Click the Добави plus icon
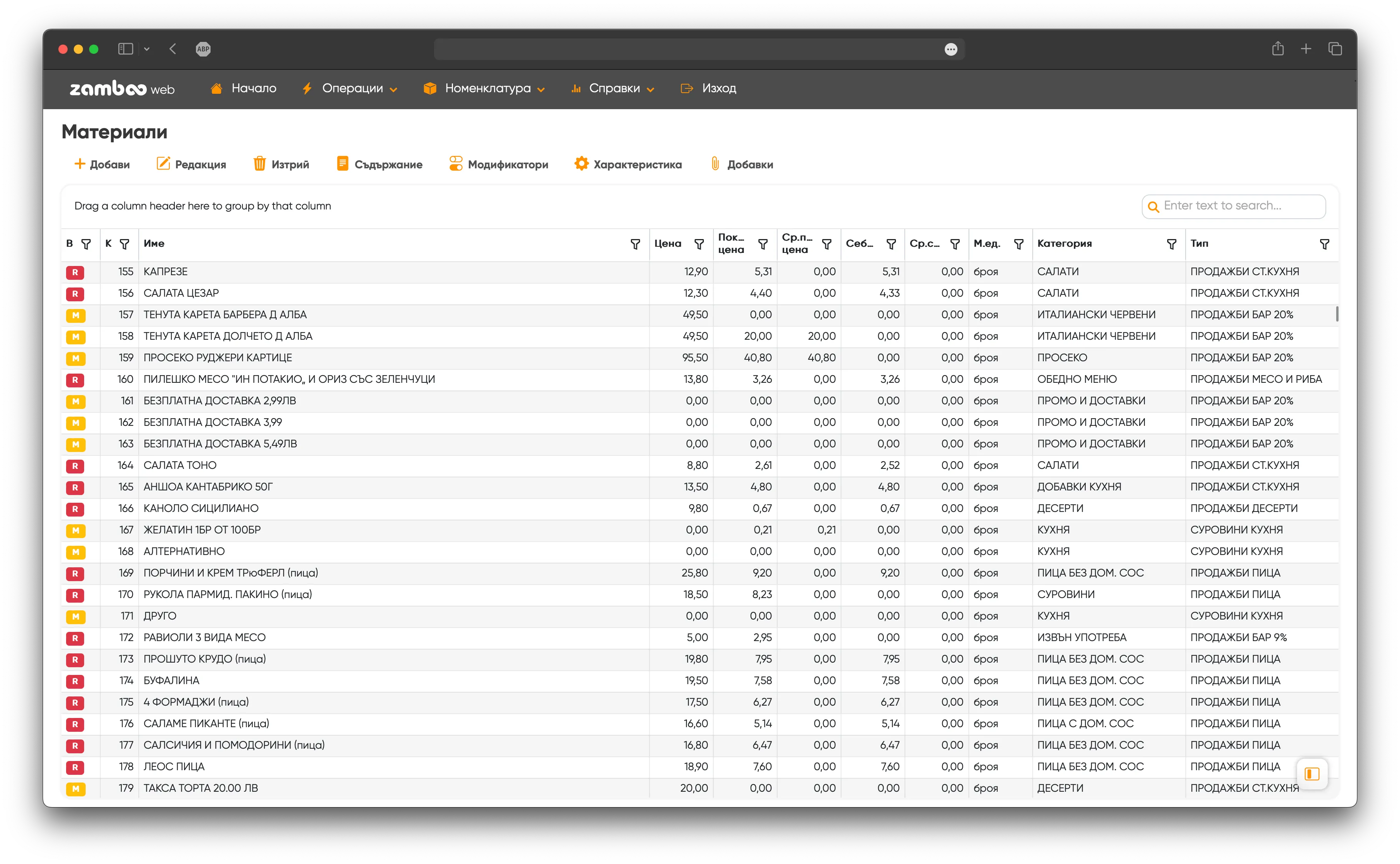This screenshot has height=864, width=1400. pyautogui.click(x=80, y=164)
